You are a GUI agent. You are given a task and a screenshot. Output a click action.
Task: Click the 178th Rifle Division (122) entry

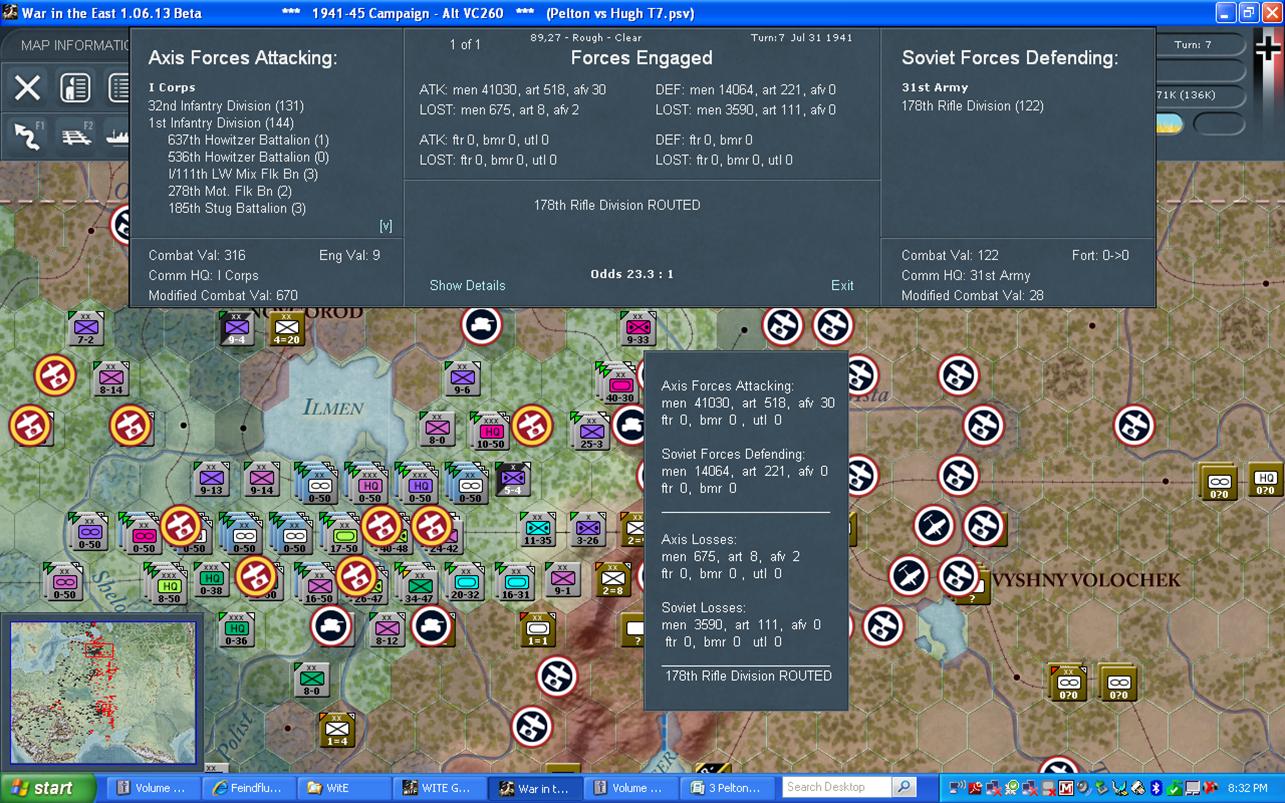[x=972, y=106]
